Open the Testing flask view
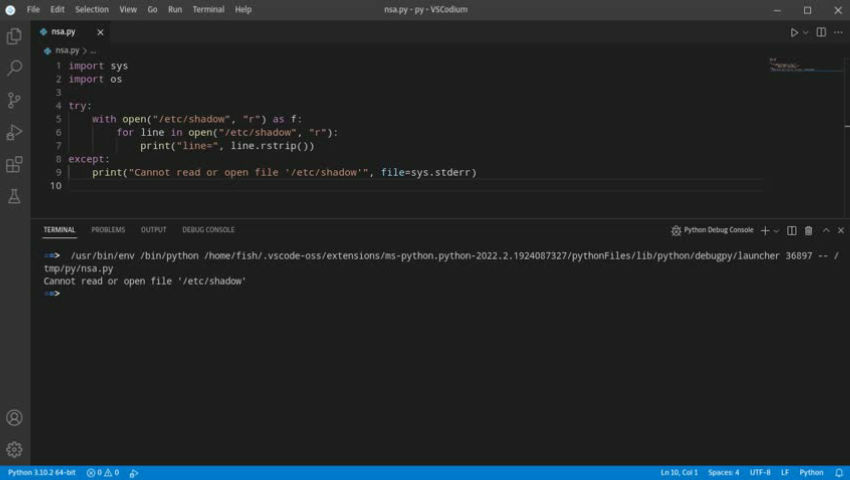 (x=15, y=196)
